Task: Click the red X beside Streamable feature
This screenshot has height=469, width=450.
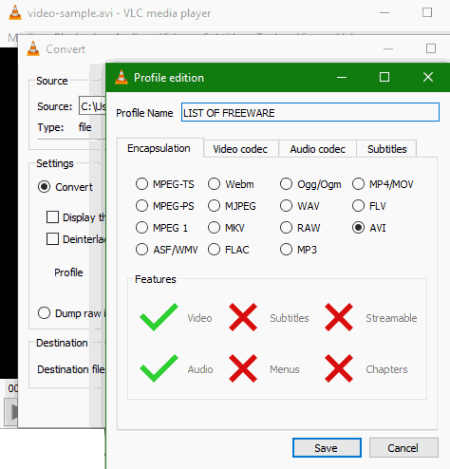Action: [x=339, y=317]
